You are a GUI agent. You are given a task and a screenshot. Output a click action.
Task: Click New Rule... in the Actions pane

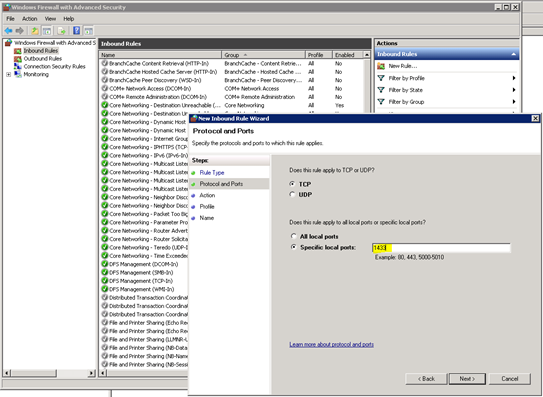[x=403, y=66]
